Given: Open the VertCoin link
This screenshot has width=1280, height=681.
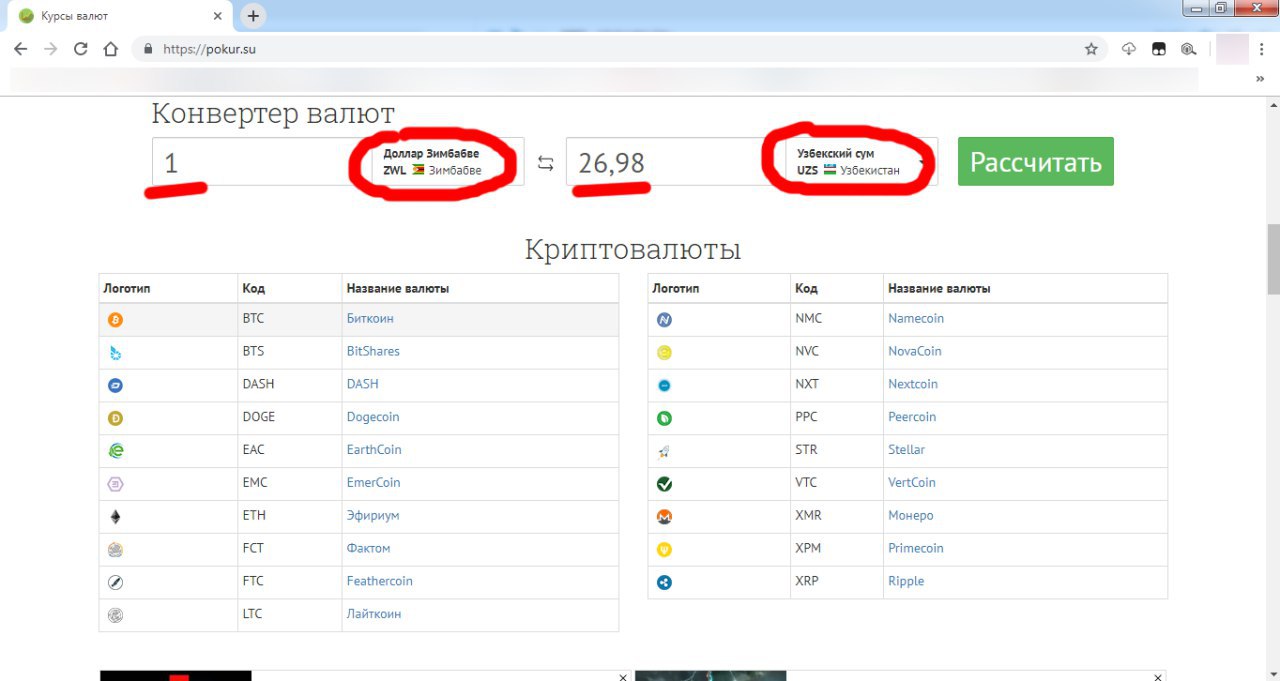Looking at the screenshot, I should [x=912, y=482].
